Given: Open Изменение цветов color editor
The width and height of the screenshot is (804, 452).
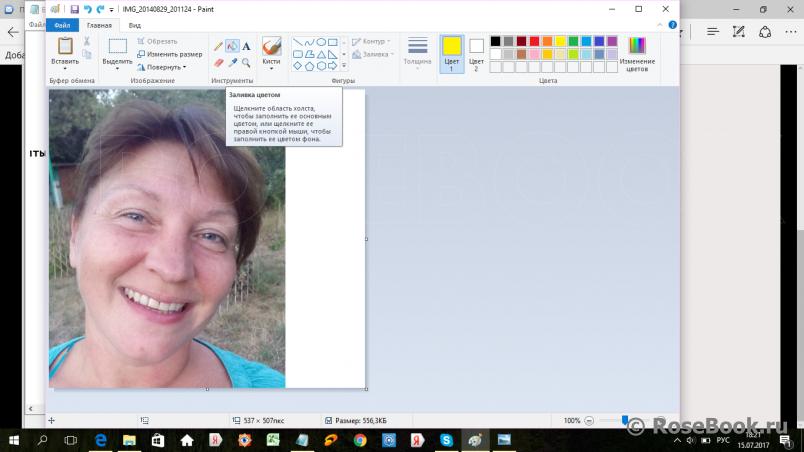Looking at the screenshot, I should [637, 52].
